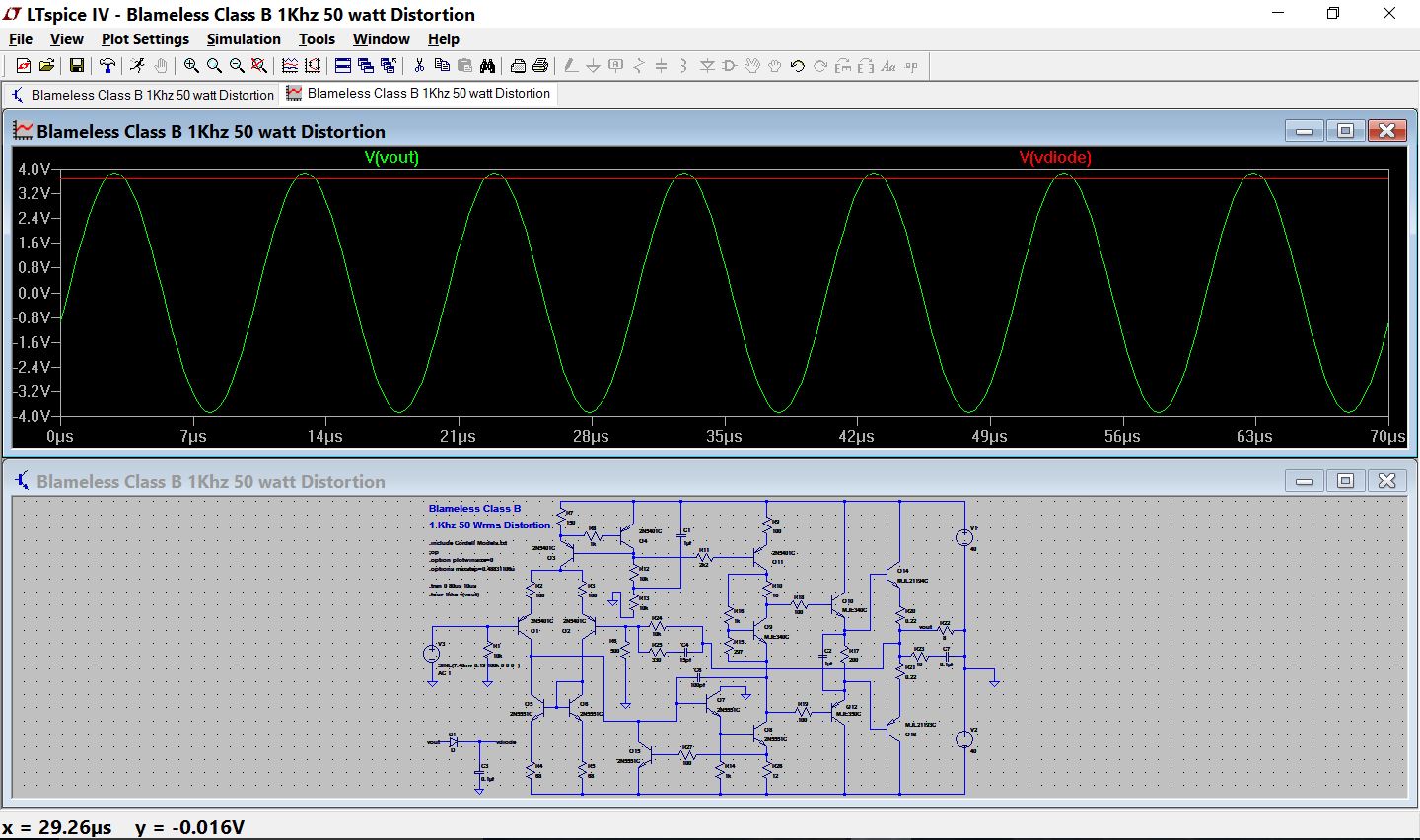Select the label net tool
1420x840 pixels.
616,66
